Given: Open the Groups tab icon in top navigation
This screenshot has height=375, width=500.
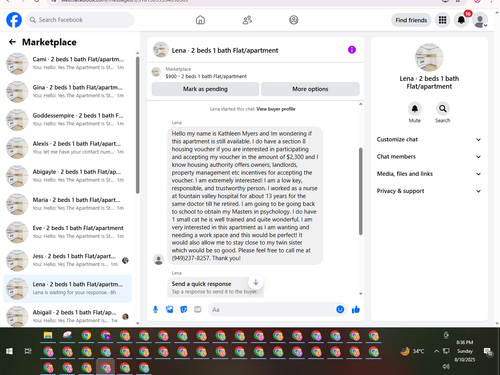Looking at the screenshot, I should 294,20.
